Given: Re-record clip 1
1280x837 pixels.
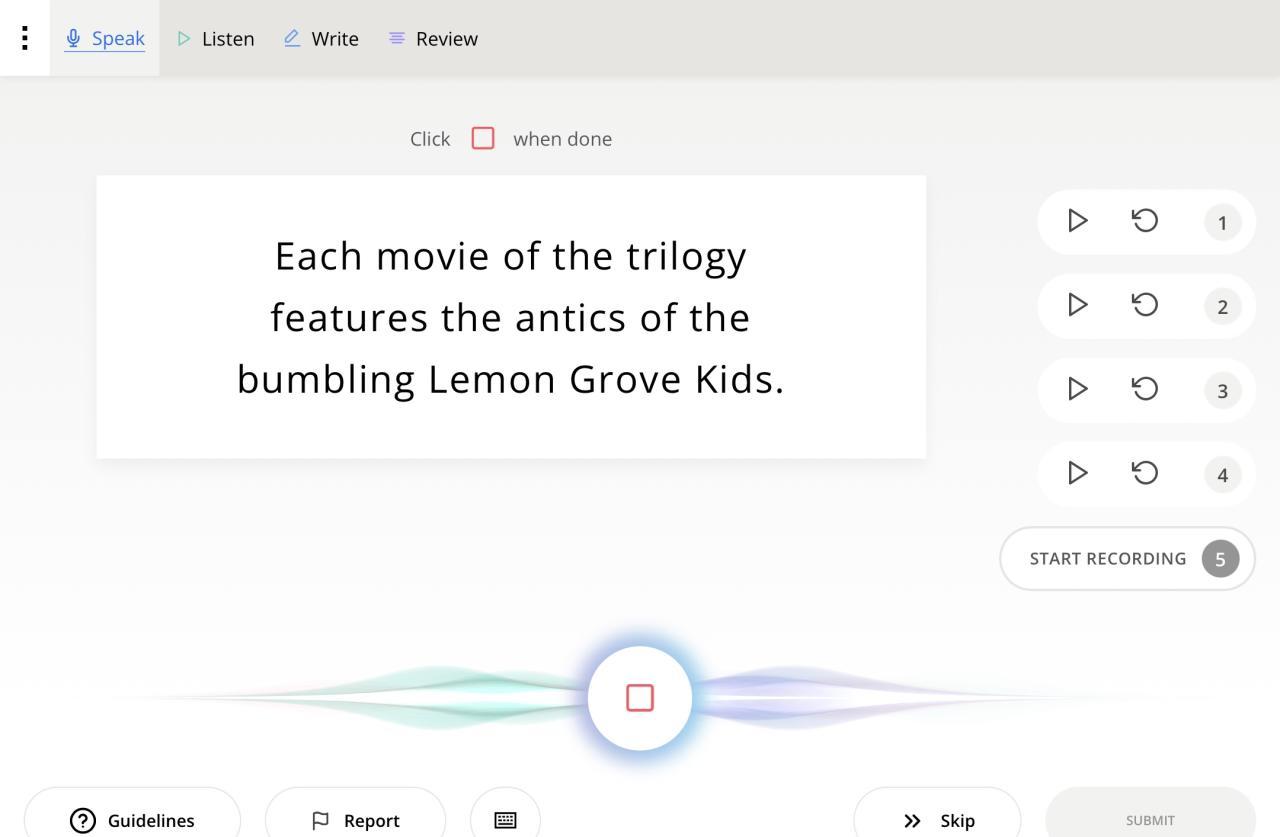Looking at the screenshot, I should pos(1145,221).
